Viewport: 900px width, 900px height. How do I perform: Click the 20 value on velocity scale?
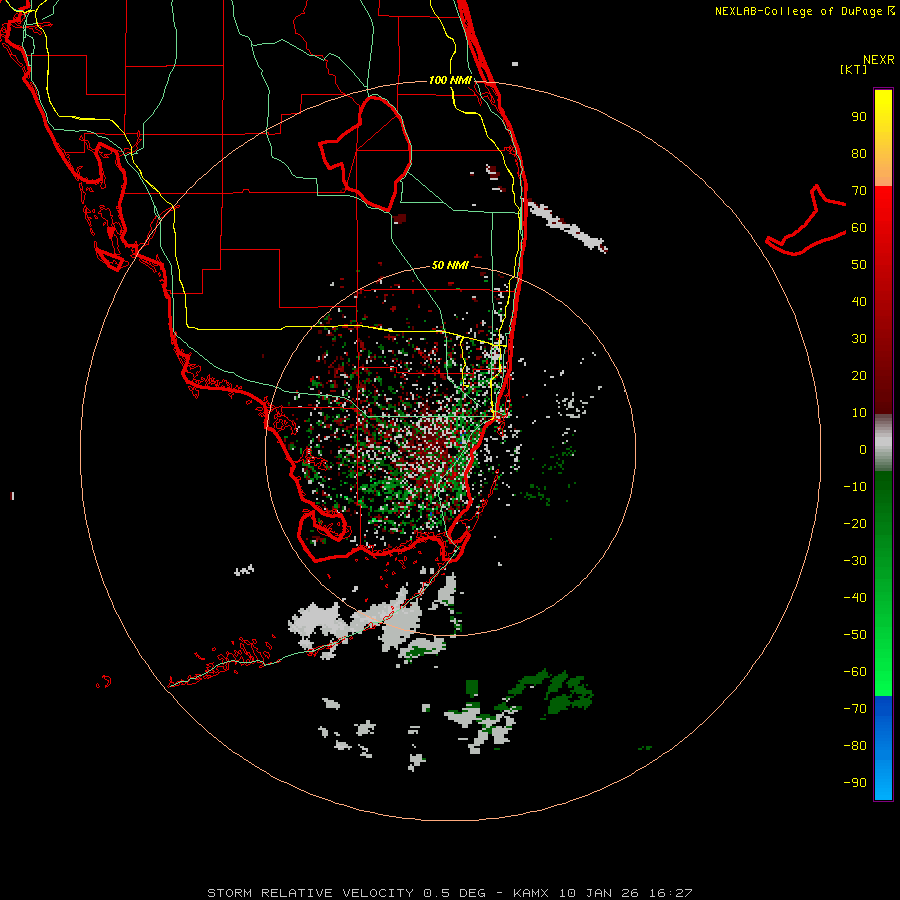[859, 376]
